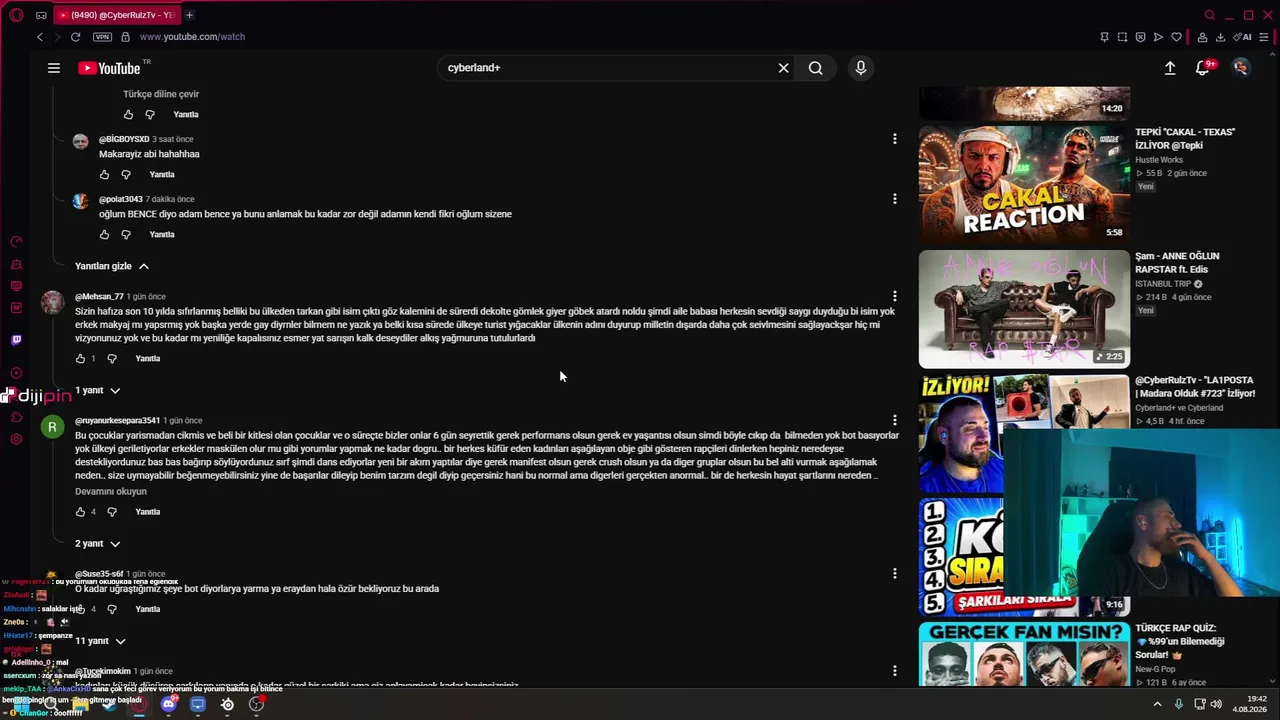Viewport: 1280px width, 720px height.
Task: Focus the address bar URL field
Action: point(192,37)
